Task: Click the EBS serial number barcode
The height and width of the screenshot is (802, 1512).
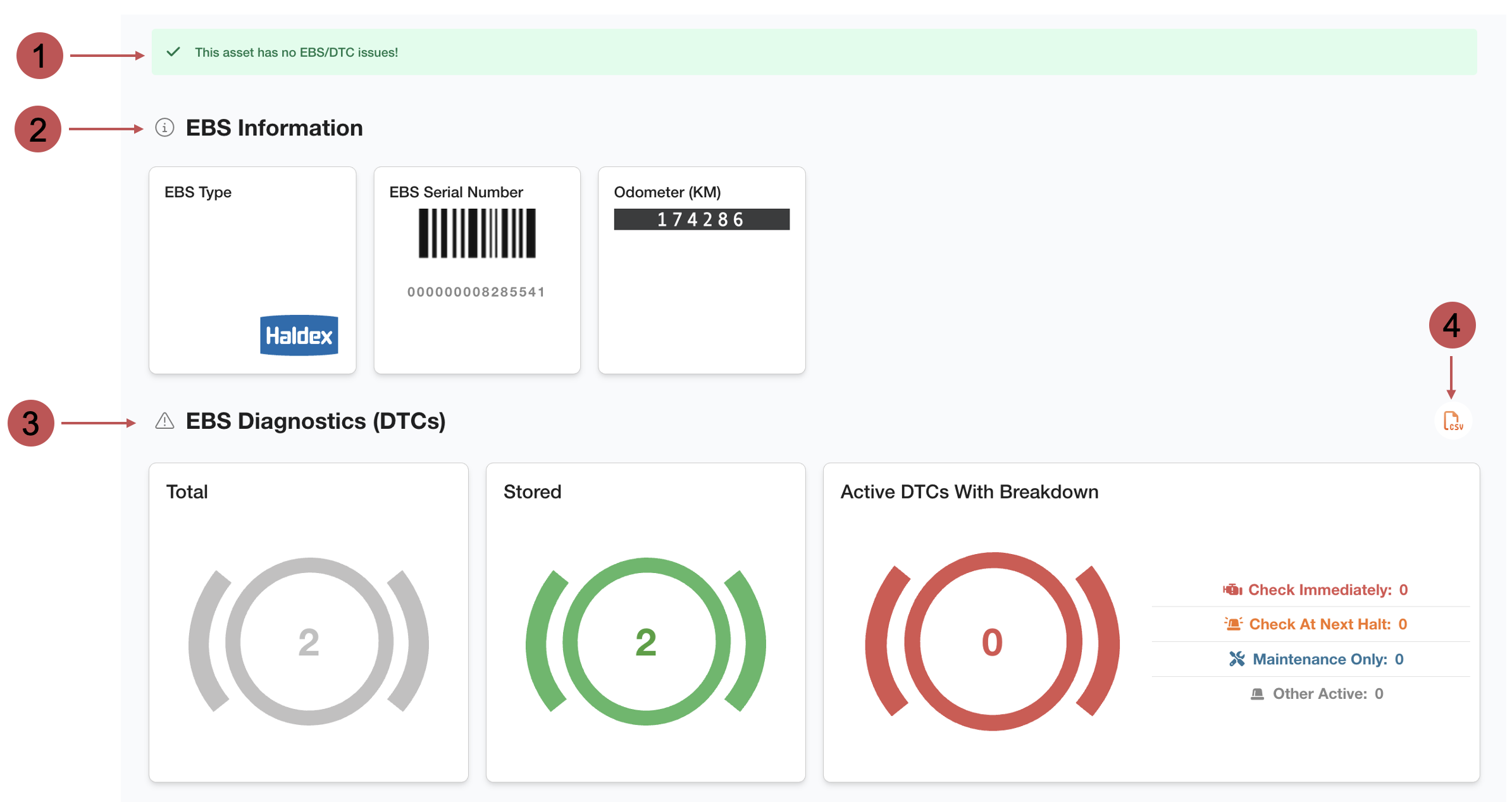Action: point(477,233)
